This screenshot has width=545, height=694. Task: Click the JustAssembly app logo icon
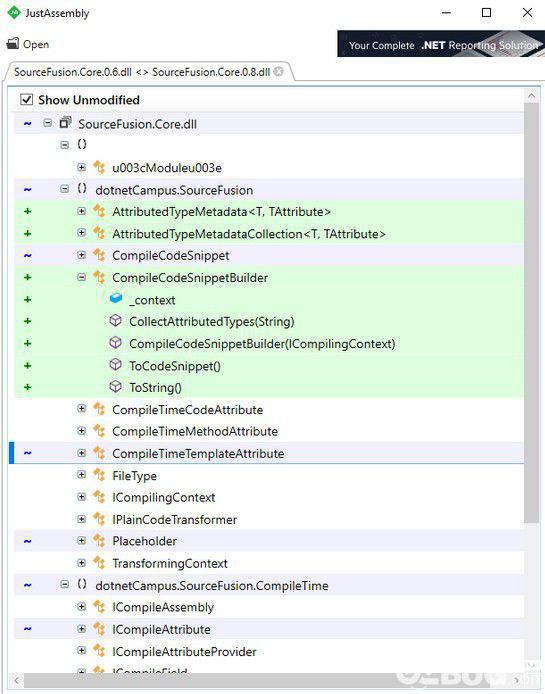click(x=14, y=12)
